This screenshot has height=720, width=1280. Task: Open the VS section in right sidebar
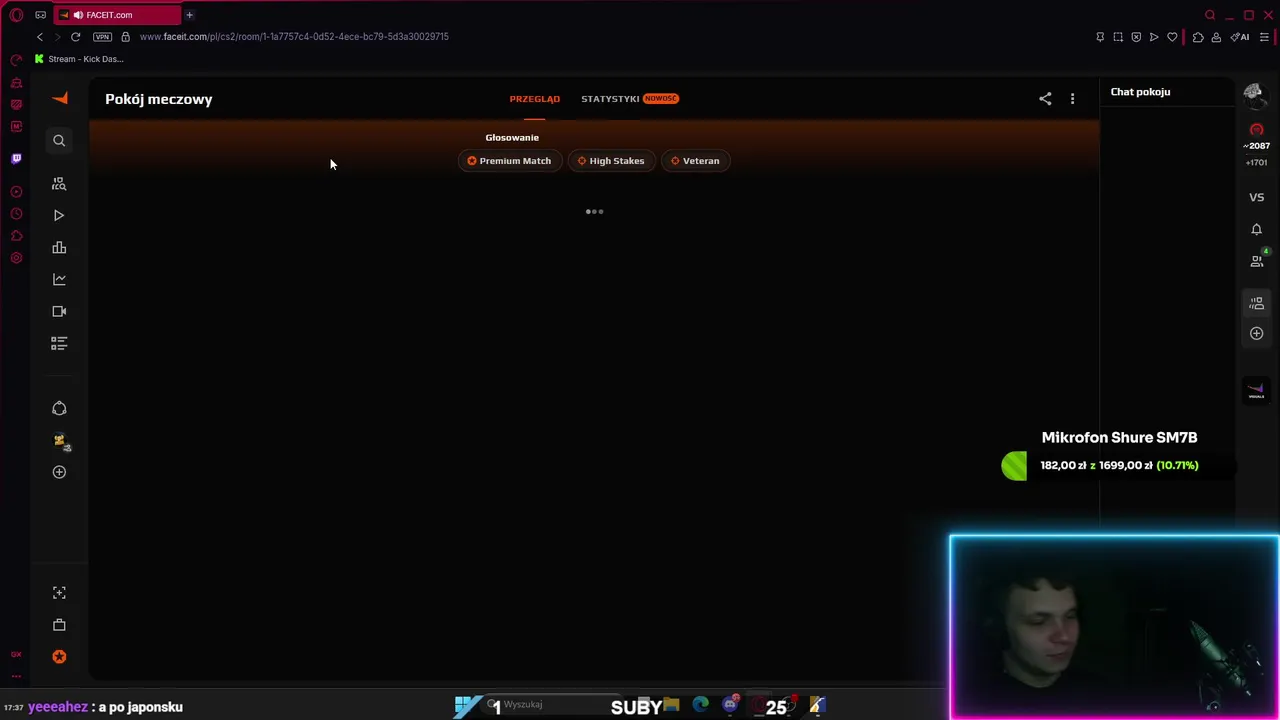point(1257,198)
